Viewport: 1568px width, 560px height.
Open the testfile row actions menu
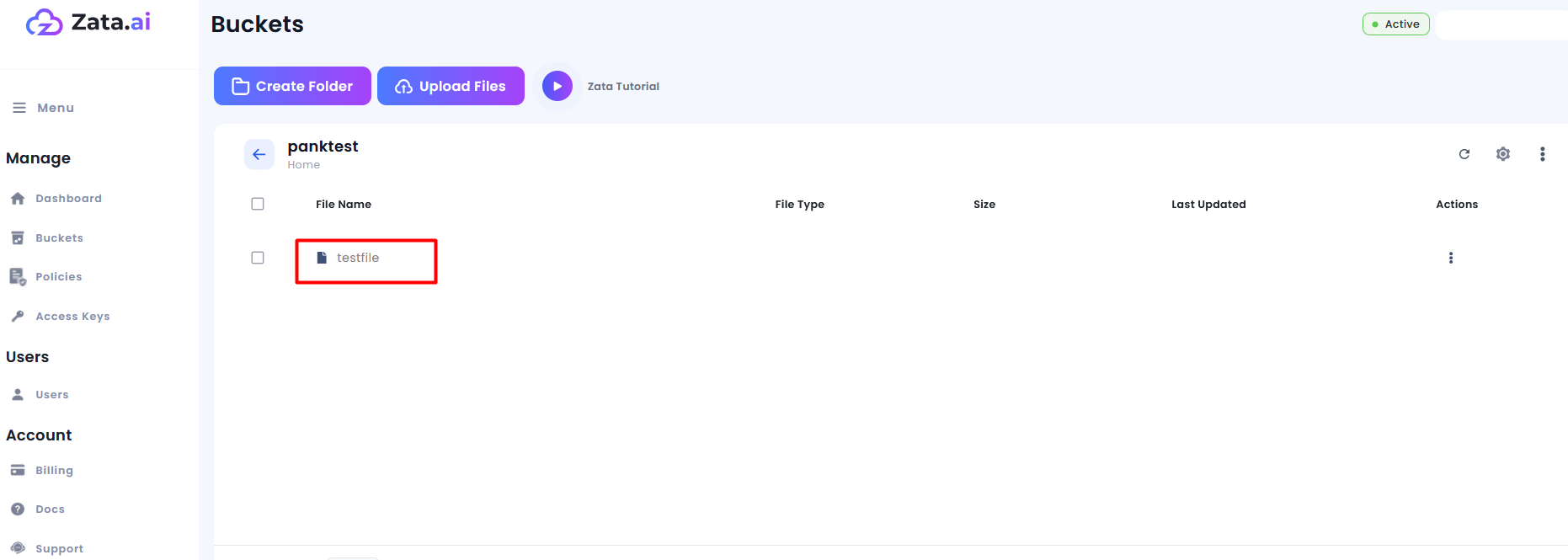tap(1450, 258)
